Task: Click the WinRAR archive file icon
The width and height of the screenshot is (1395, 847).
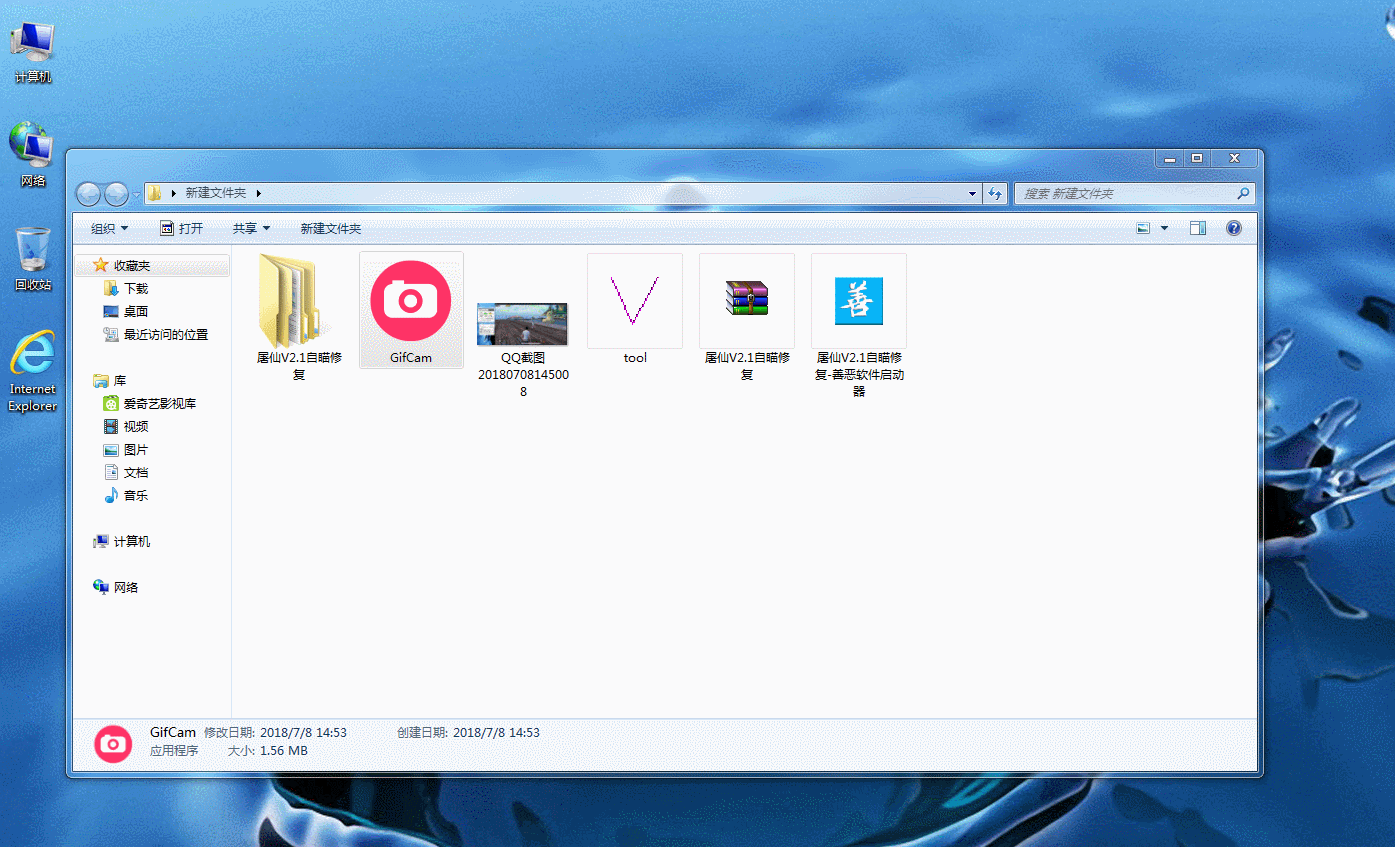Action: [746, 299]
